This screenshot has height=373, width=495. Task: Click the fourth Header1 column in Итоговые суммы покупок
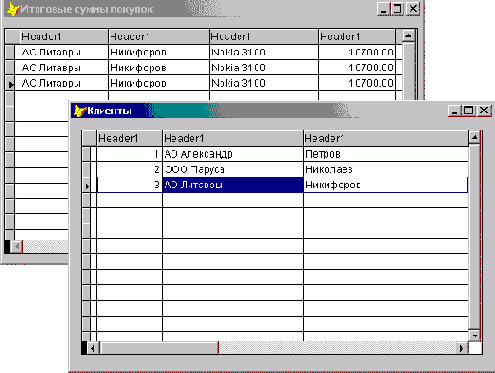coord(357,37)
